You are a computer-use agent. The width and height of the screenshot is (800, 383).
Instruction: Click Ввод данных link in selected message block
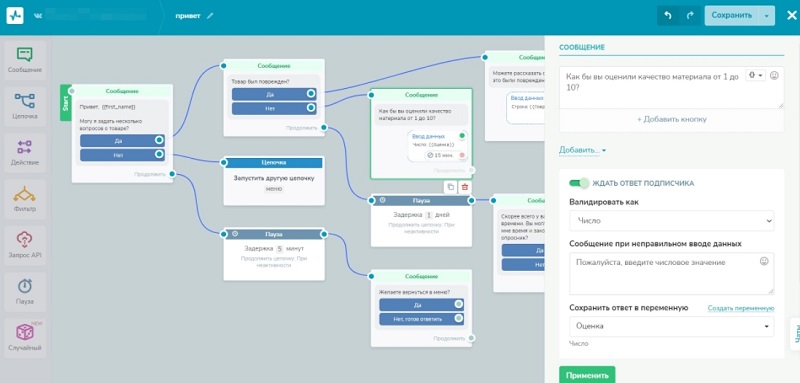click(428, 137)
